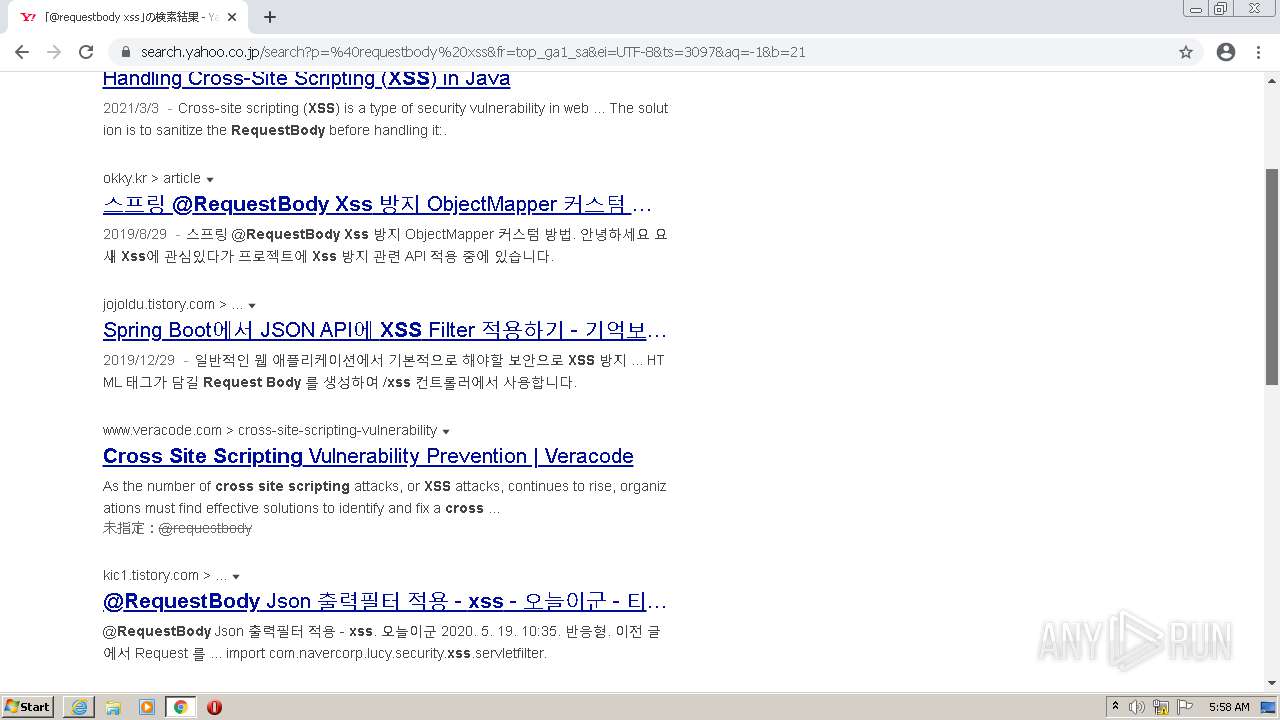Open Spring Boot JSON API XSS Filter result
This screenshot has height=720, width=1280.
pos(385,330)
